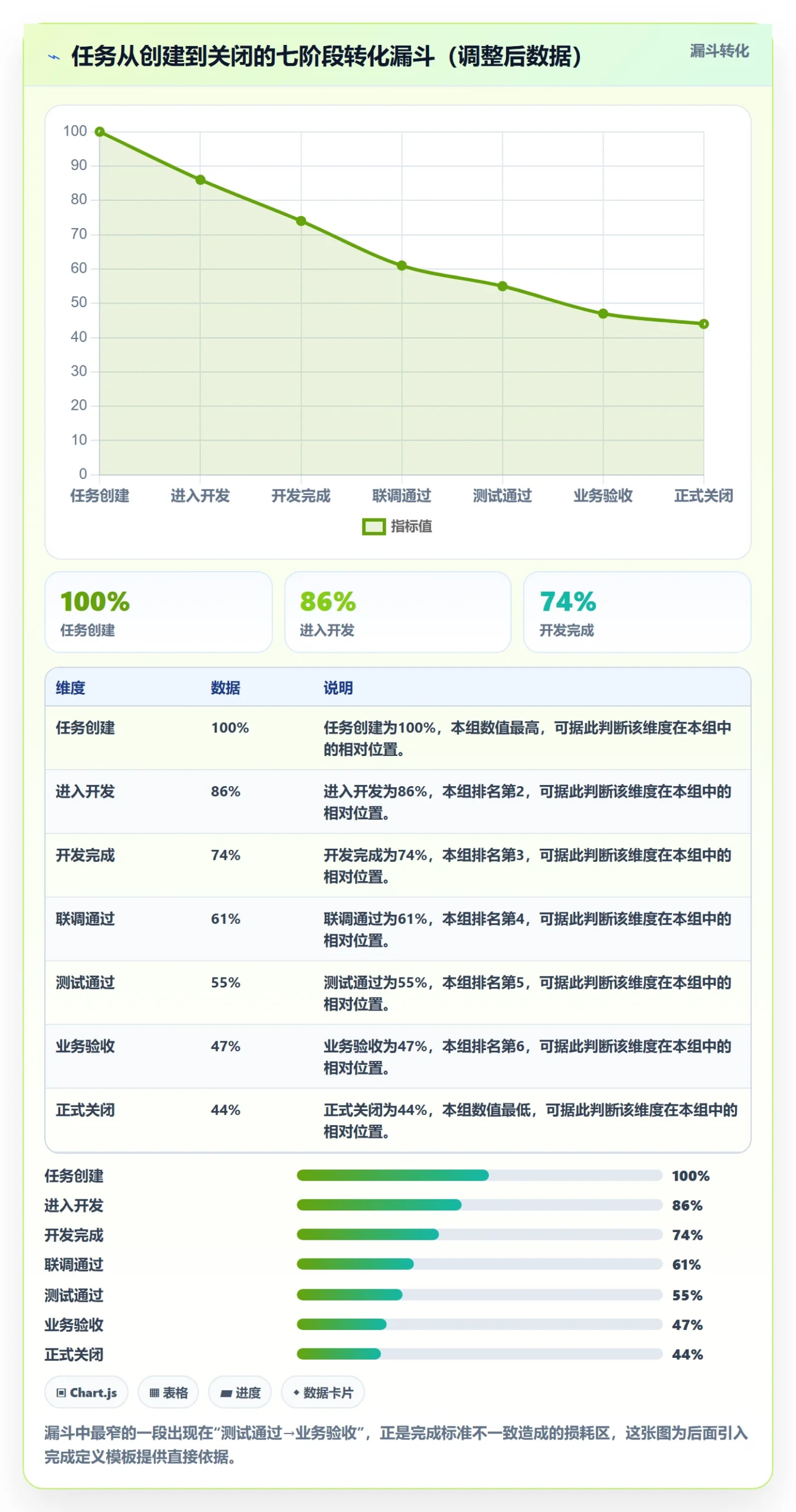Viewport: 796px width, 1512px height.
Task: Click the 55% value beside progress bar
Action: coord(687,1295)
